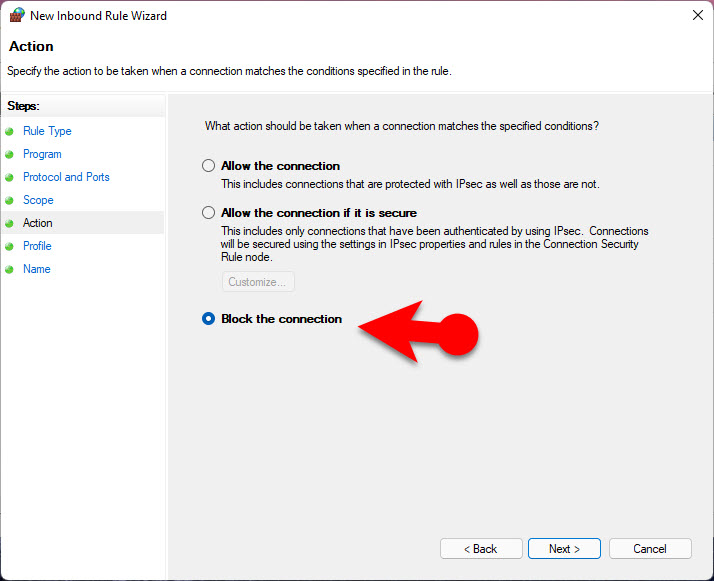Click the green bullet beside Rule Type
Image resolution: width=714 pixels, height=581 pixels.
point(9,132)
